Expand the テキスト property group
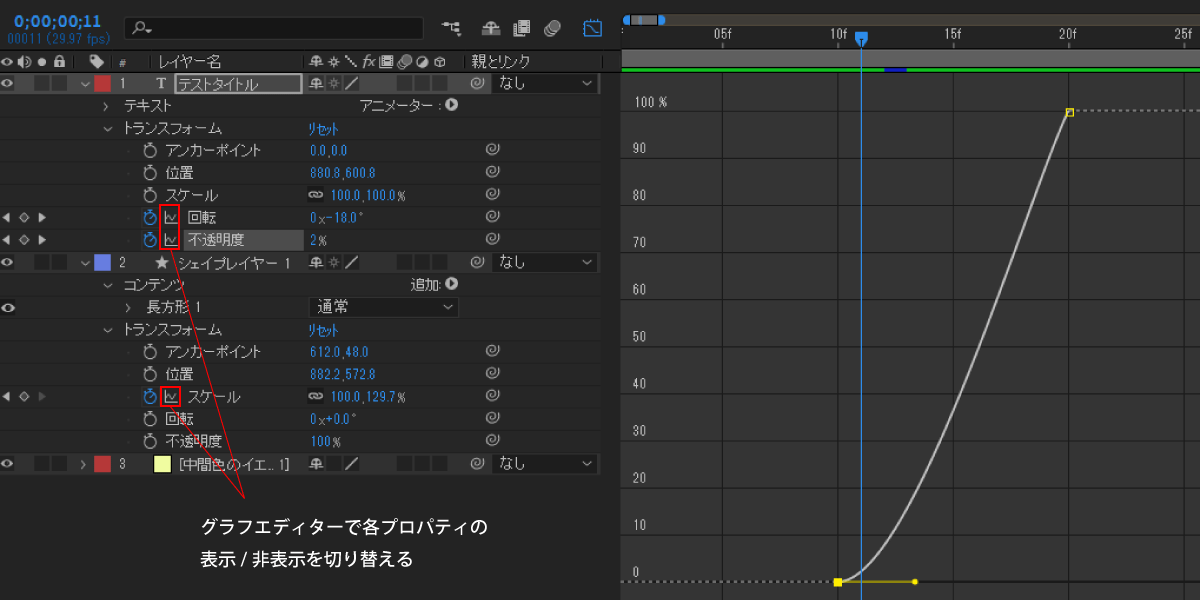1200x600 pixels. [106, 105]
